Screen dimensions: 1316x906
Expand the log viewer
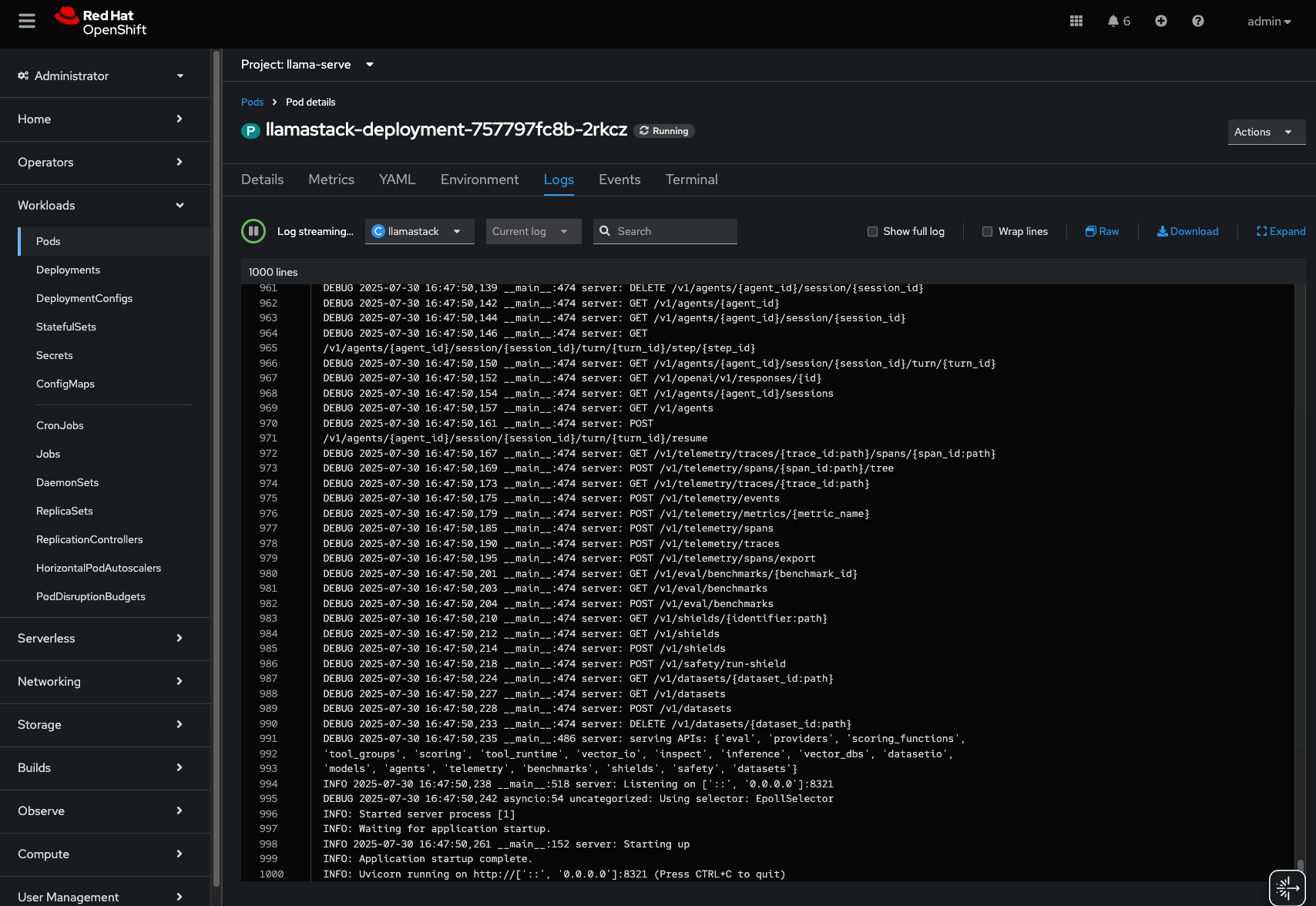point(1281,231)
